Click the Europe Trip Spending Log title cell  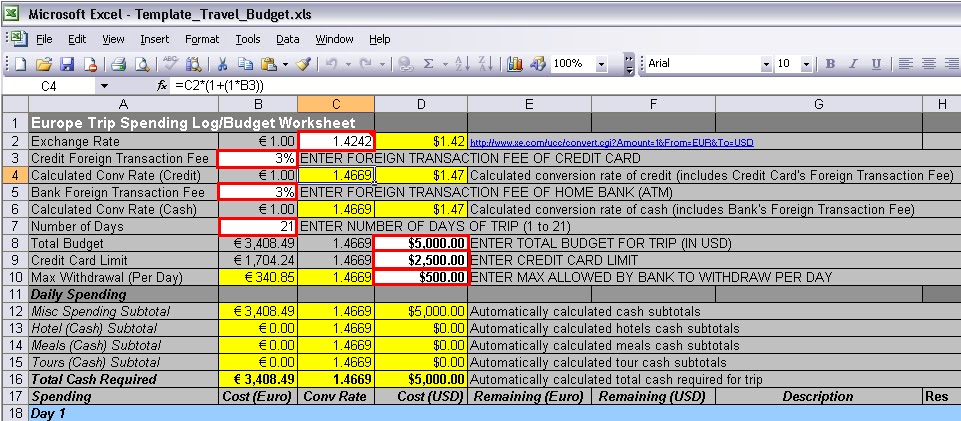click(x=201, y=123)
